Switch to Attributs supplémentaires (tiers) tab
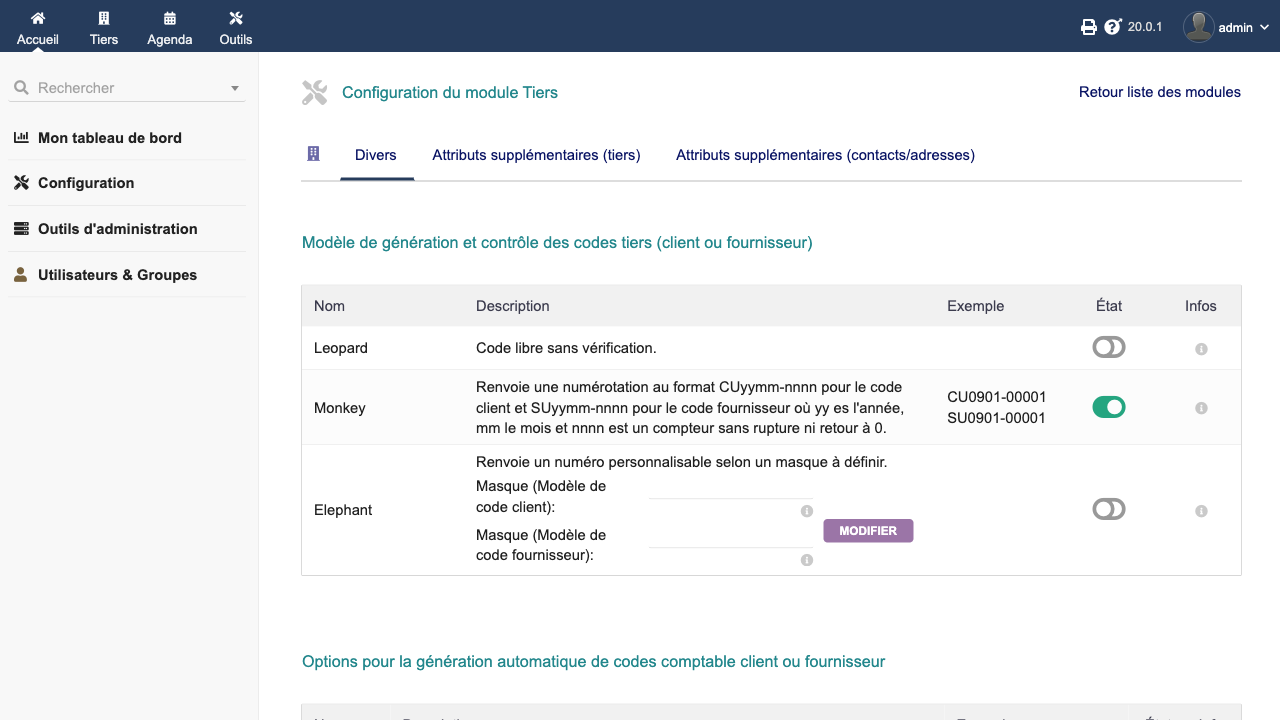This screenshot has height=720, width=1280. (536, 155)
